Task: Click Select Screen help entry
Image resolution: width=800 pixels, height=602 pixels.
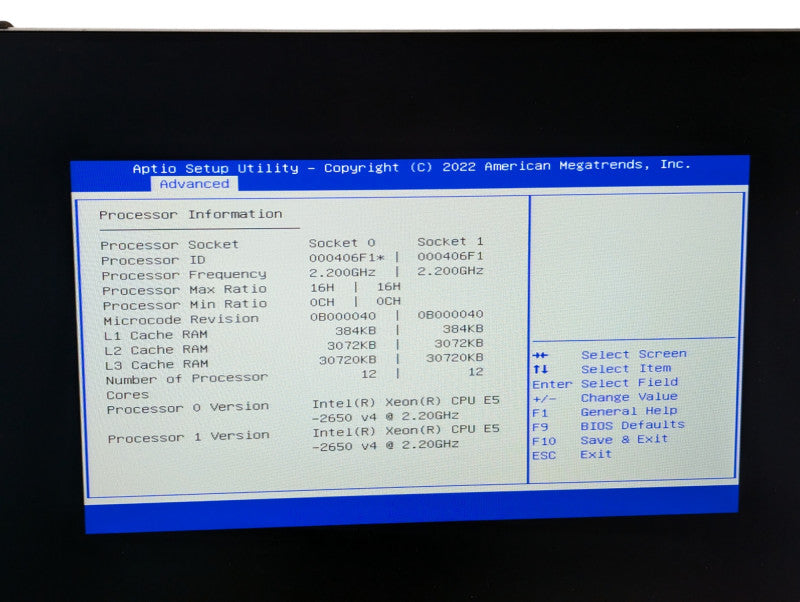Action: tap(609, 354)
